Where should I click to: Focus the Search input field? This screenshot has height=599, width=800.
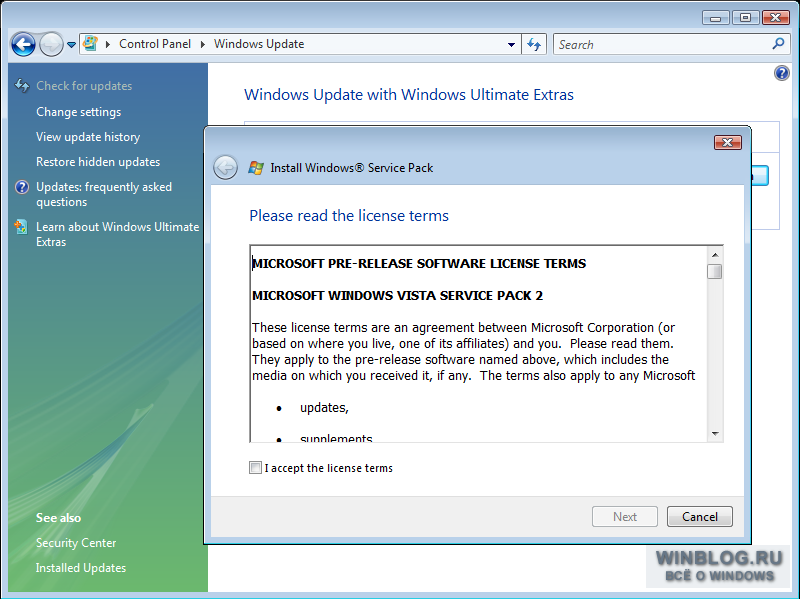663,44
